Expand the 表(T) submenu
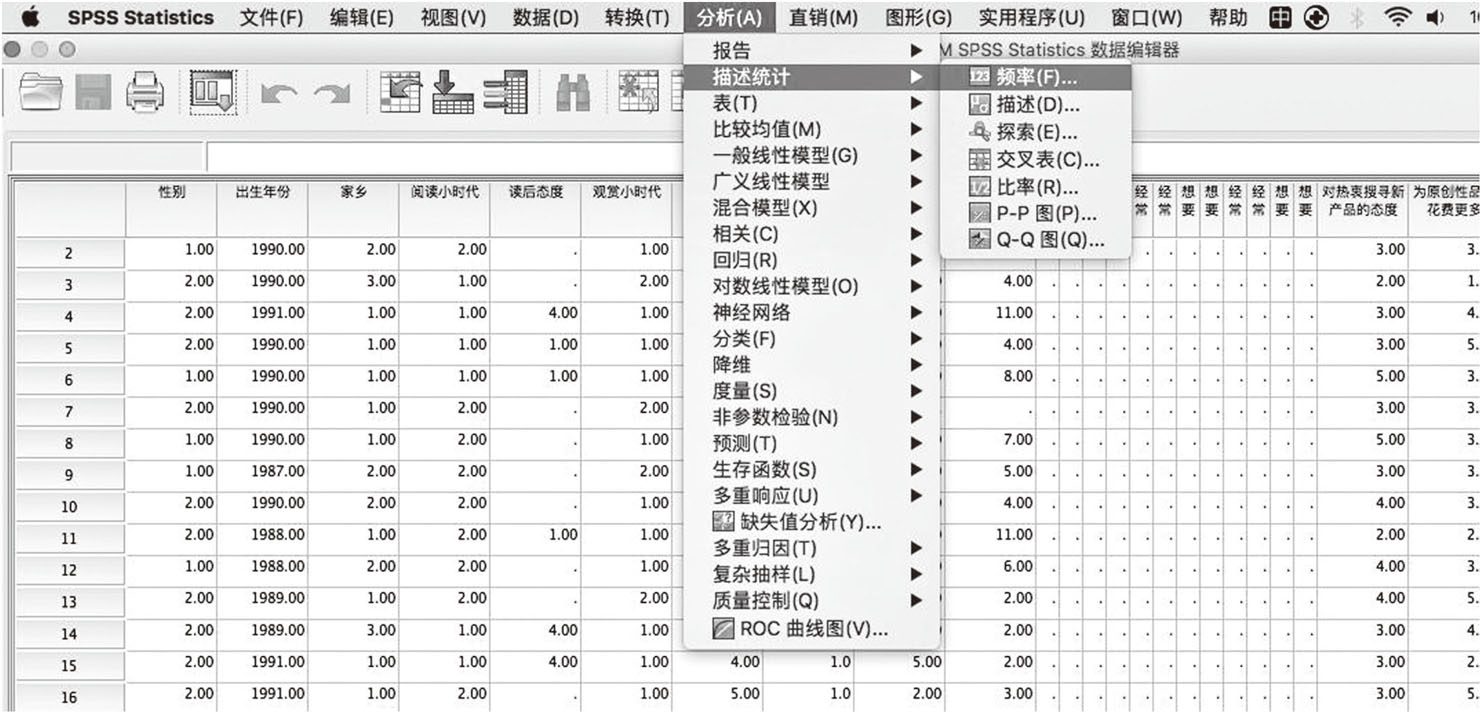The image size is (1480, 712). click(811, 103)
